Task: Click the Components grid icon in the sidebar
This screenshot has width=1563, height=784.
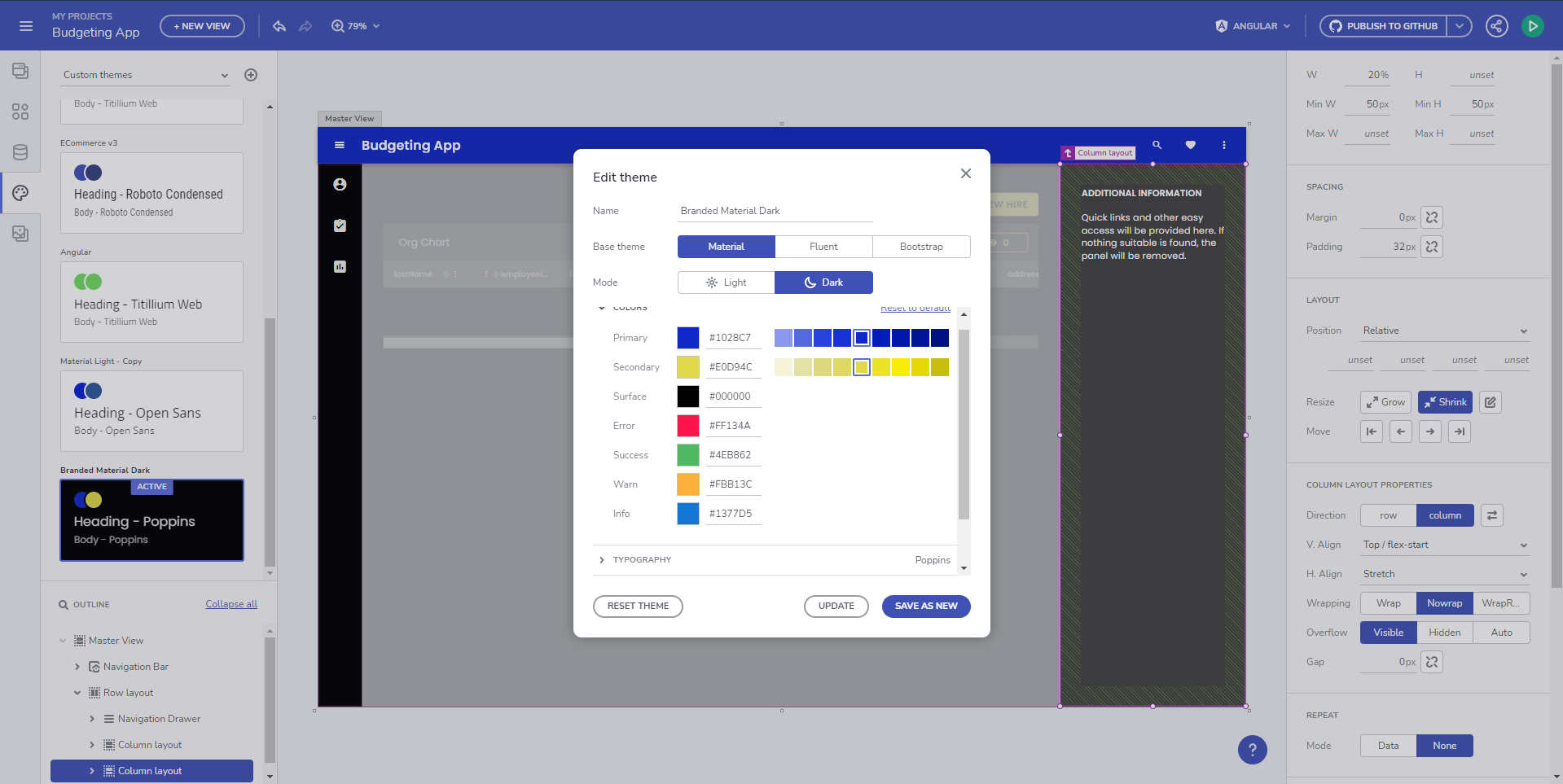Action: 20,112
